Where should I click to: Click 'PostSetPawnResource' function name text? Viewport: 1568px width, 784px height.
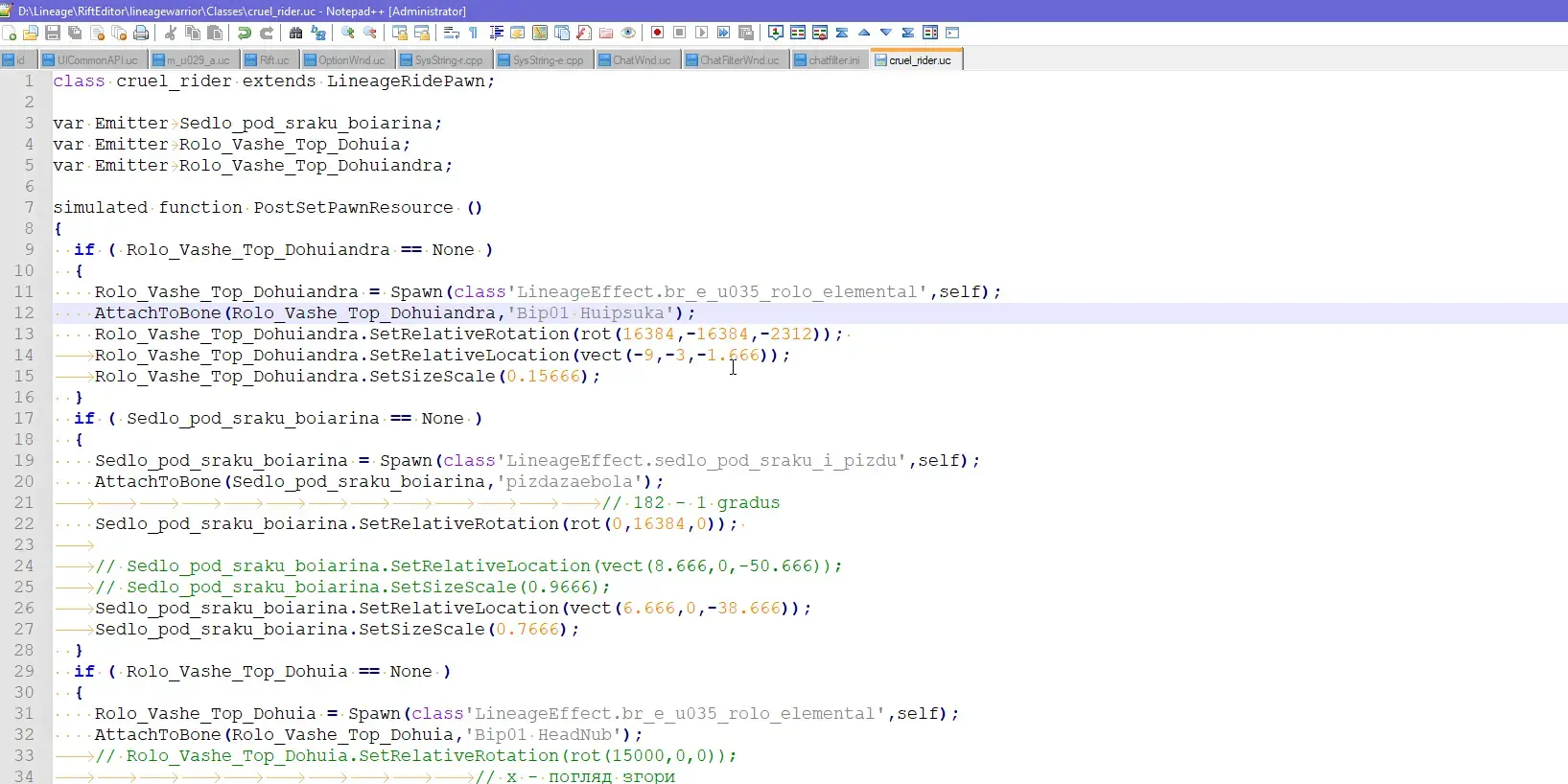click(x=353, y=208)
